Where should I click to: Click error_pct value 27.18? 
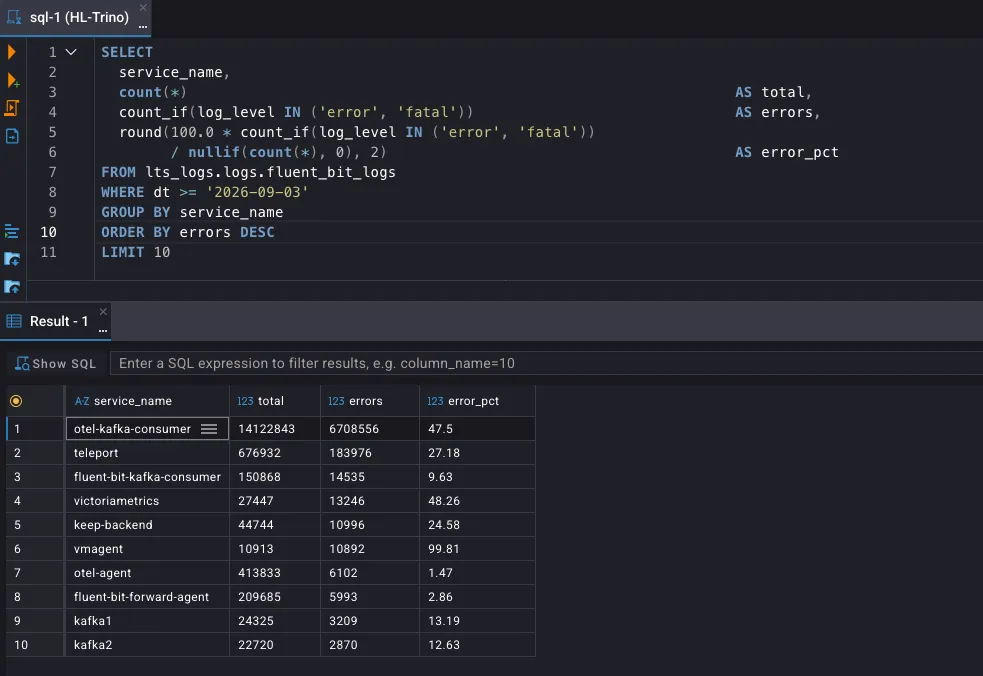pyautogui.click(x=477, y=453)
